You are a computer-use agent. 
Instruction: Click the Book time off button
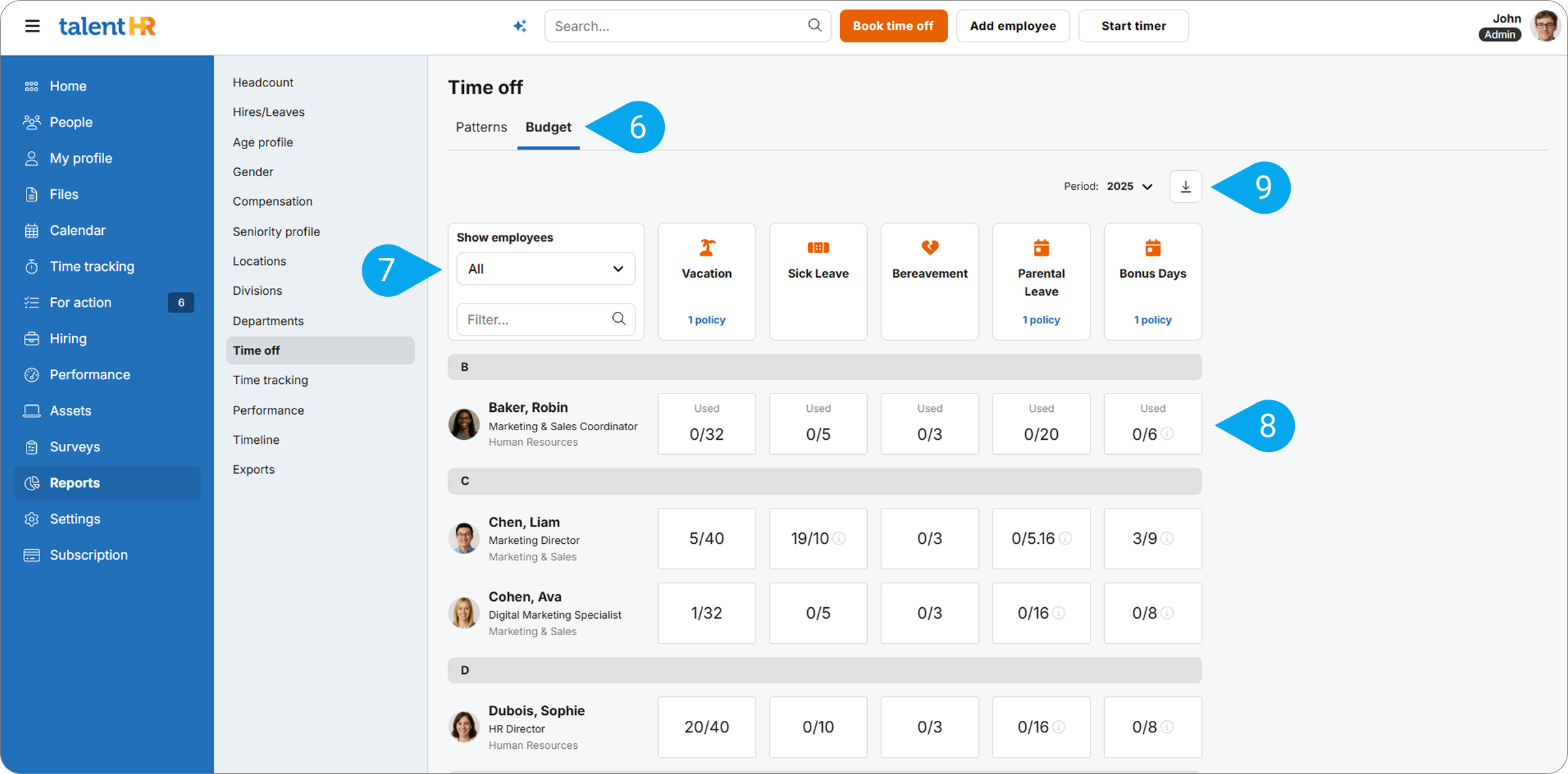[x=893, y=26]
